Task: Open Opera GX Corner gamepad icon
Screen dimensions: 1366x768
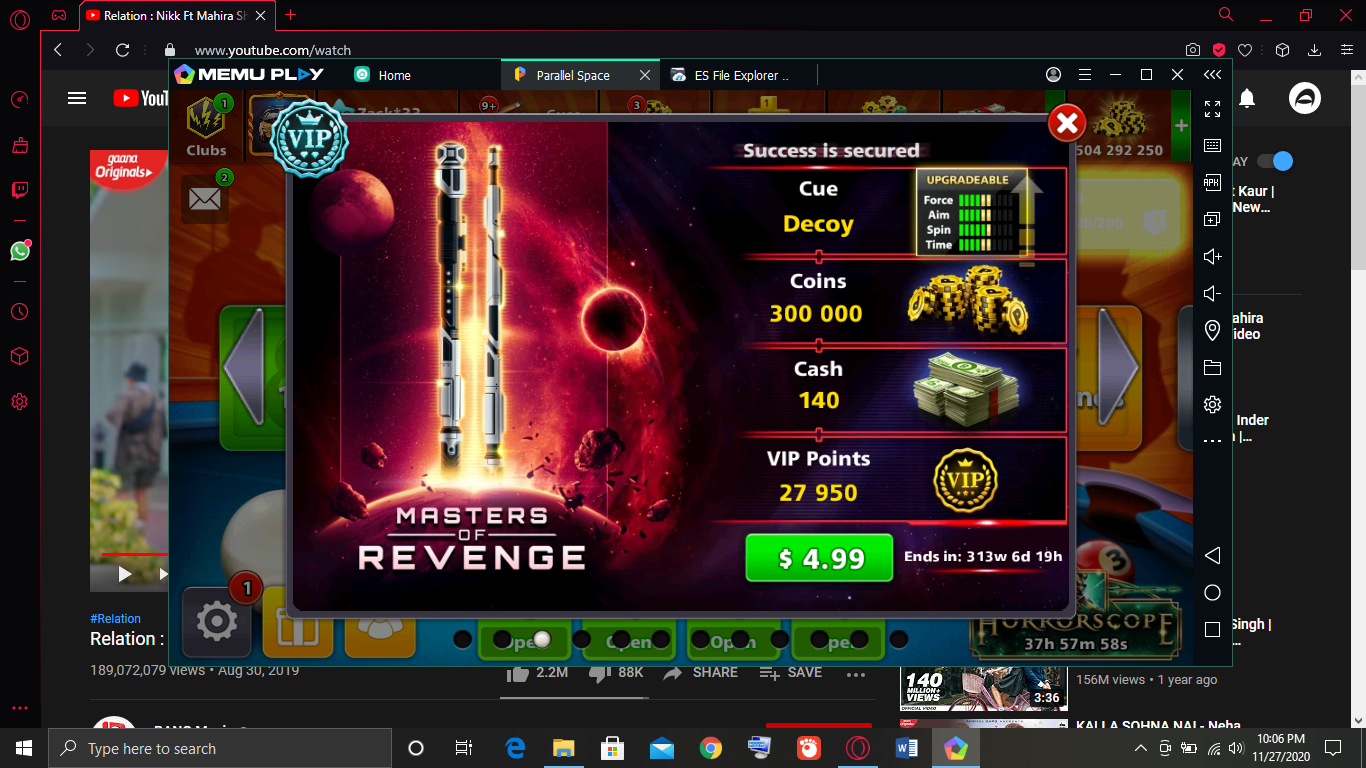Action: [60, 15]
